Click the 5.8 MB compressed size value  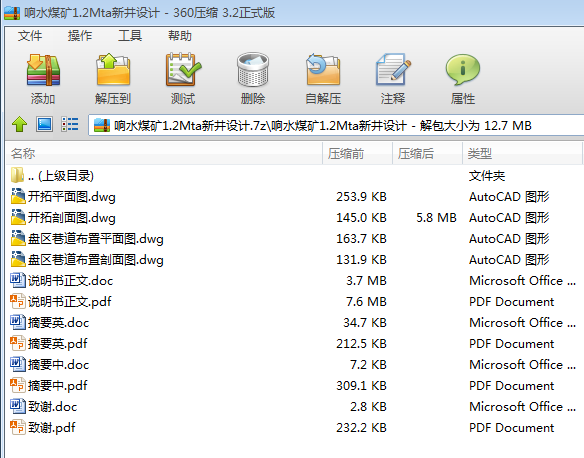click(x=436, y=217)
